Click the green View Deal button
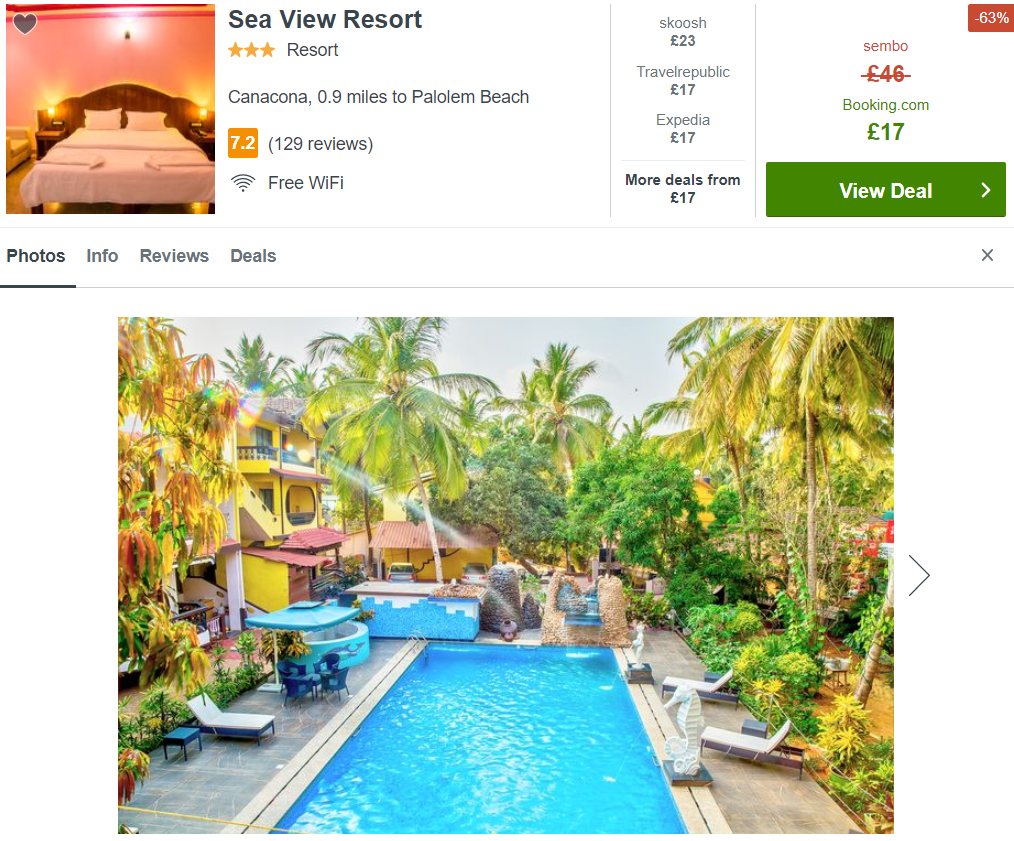Image resolution: width=1014 pixels, height=841 pixels. point(885,190)
